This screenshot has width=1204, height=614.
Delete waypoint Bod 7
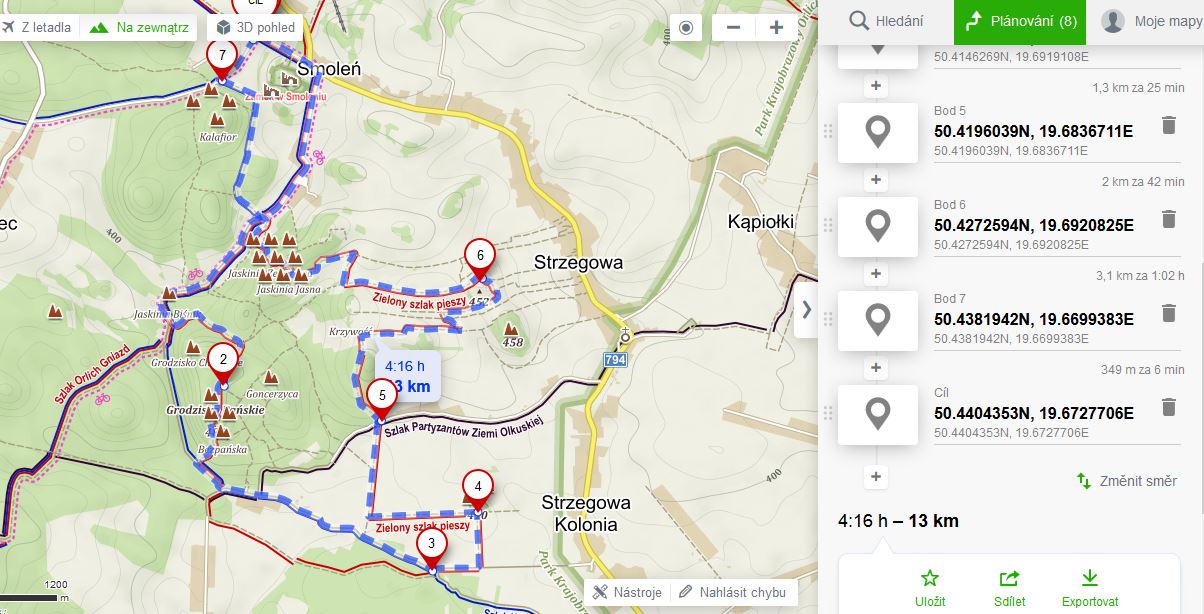[1168, 313]
